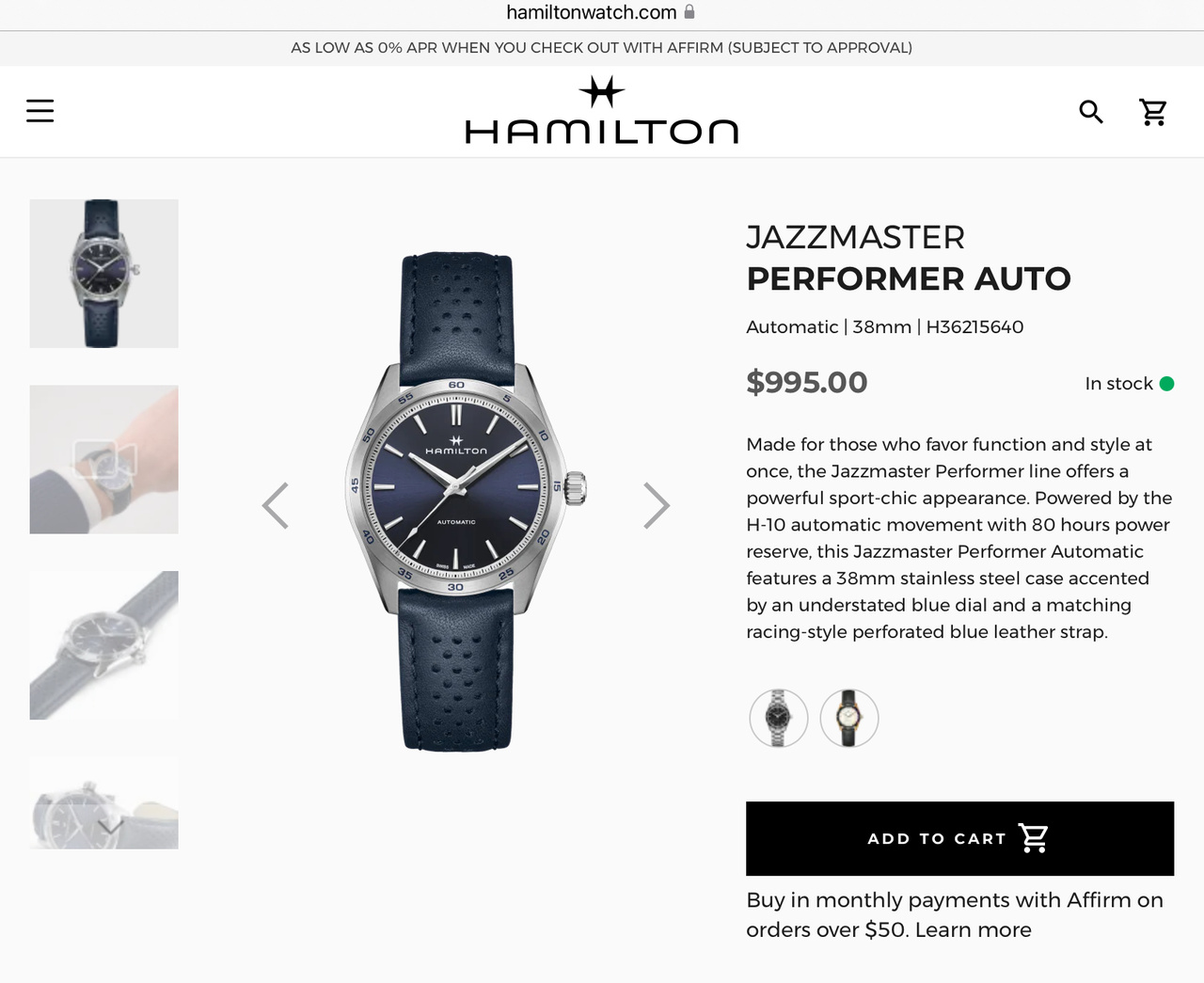Show next product image with right arrow
This screenshot has height=983, width=1204.
coord(657,505)
